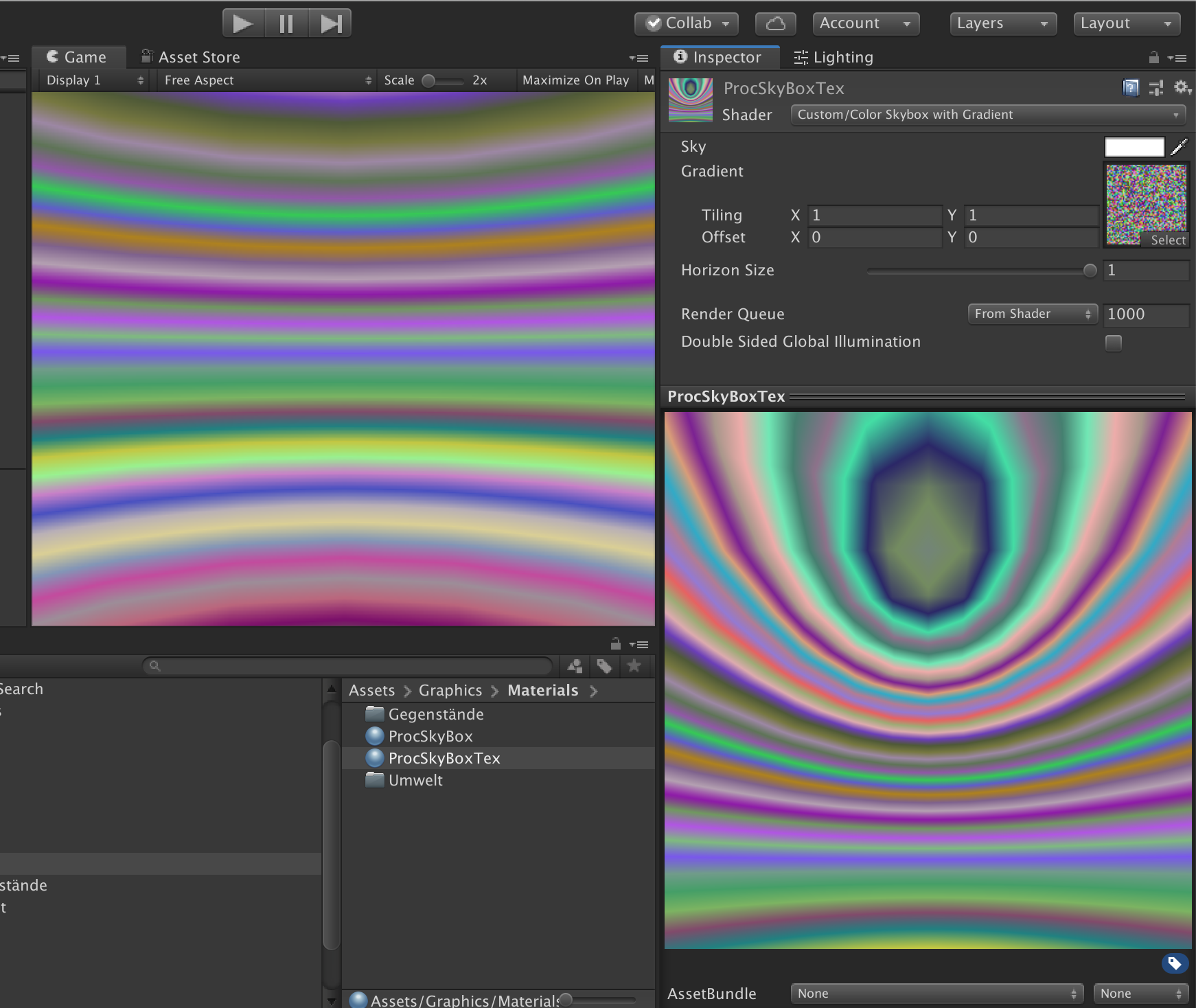The image size is (1196, 1008).
Task: Click the favorites star in Project search
Action: 634,665
